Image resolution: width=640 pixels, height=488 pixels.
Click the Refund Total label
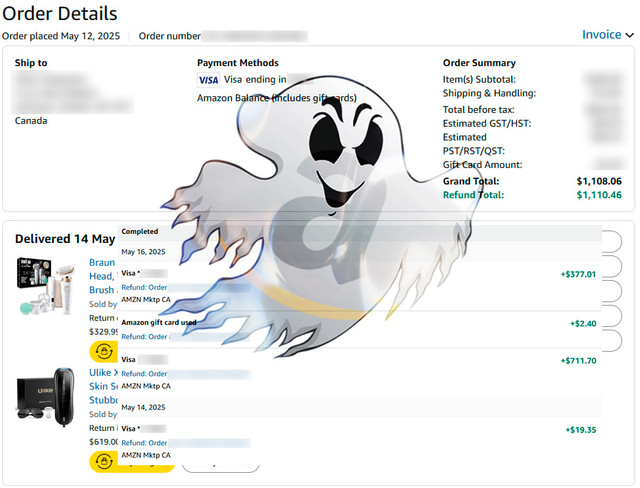coord(473,195)
